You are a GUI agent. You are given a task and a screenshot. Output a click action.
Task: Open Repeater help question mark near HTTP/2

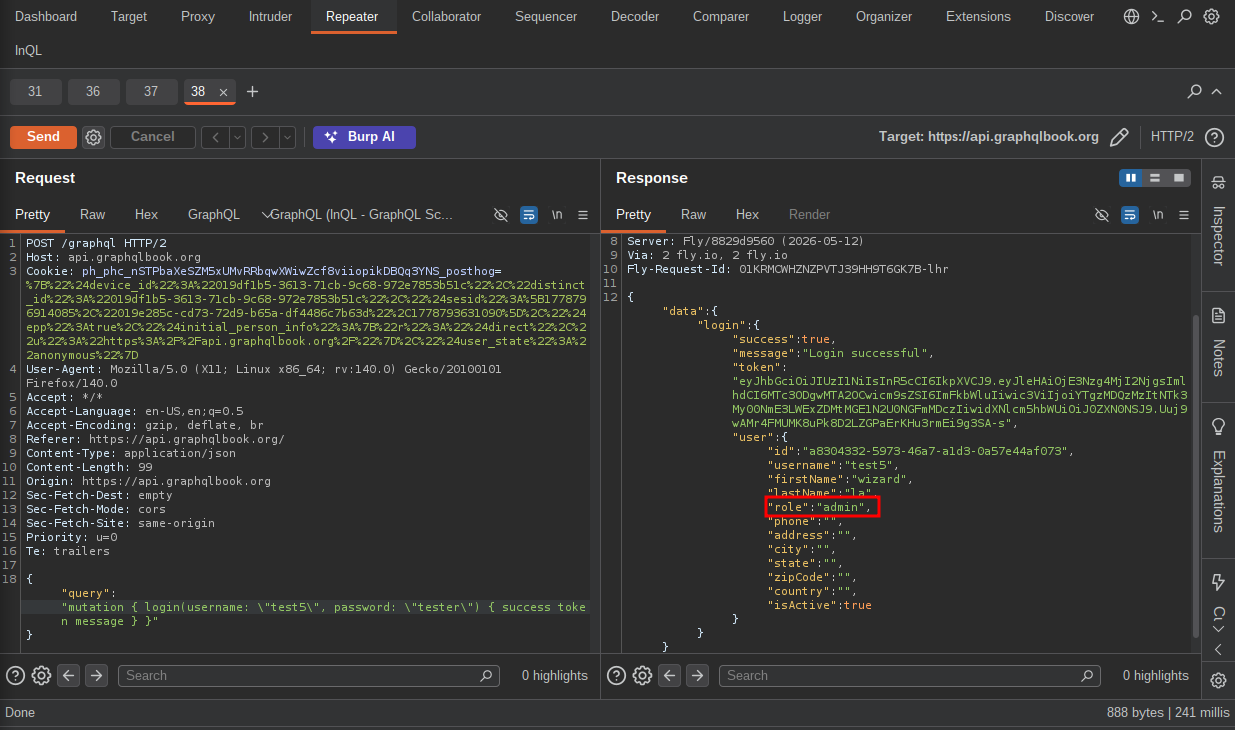pyautogui.click(x=1214, y=137)
